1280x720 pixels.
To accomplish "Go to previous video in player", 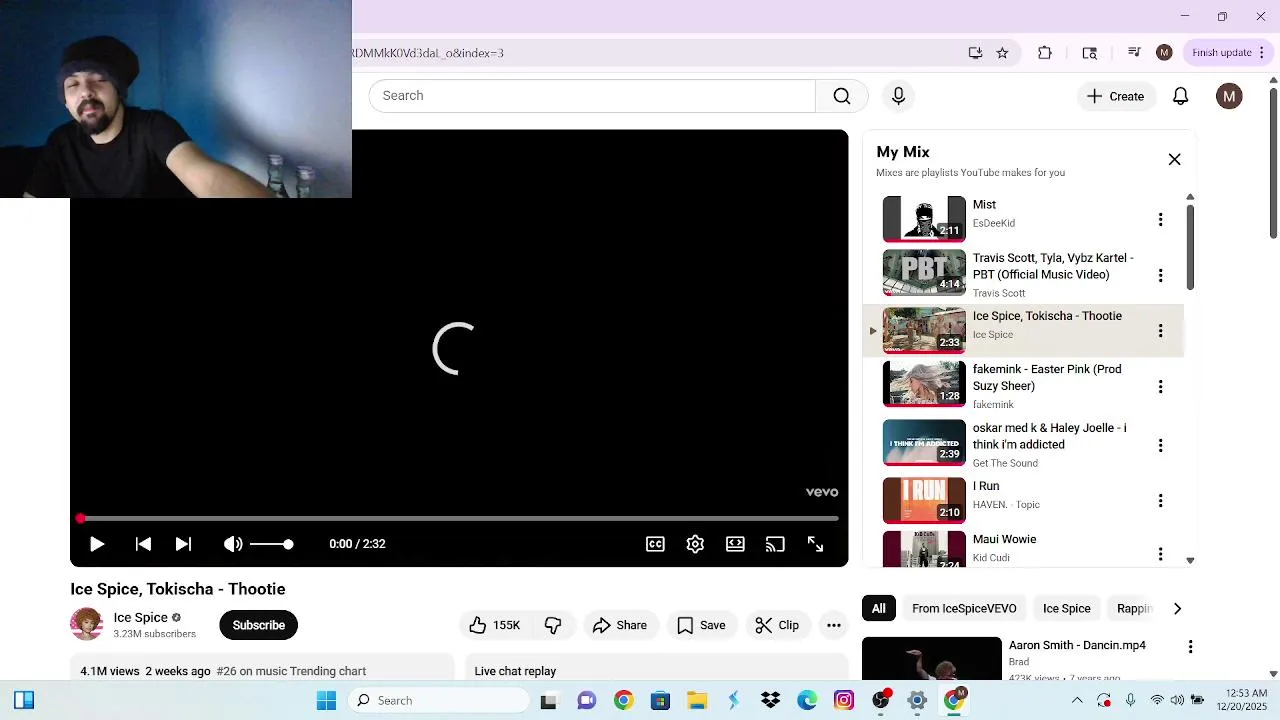I will (x=143, y=544).
